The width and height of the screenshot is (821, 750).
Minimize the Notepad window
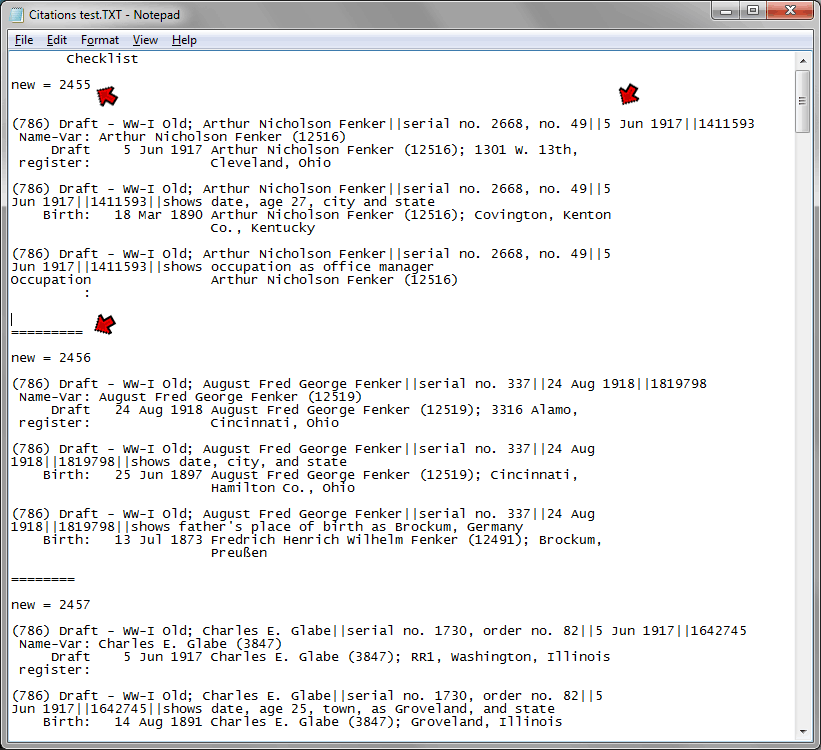click(x=724, y=11)
